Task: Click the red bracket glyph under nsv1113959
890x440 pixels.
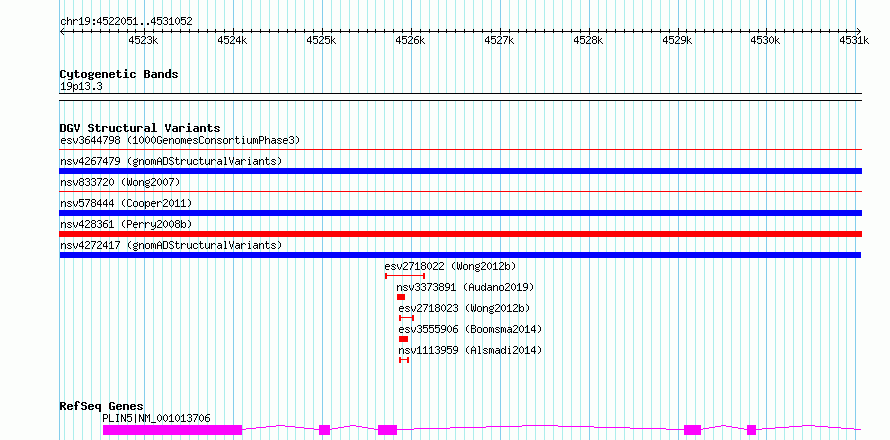Action: point(404,360)
